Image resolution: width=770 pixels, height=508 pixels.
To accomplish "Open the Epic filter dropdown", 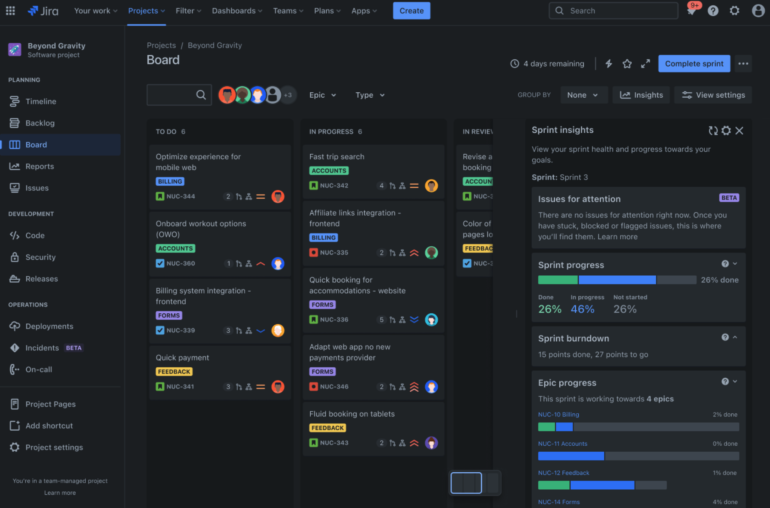I will 323,95.
